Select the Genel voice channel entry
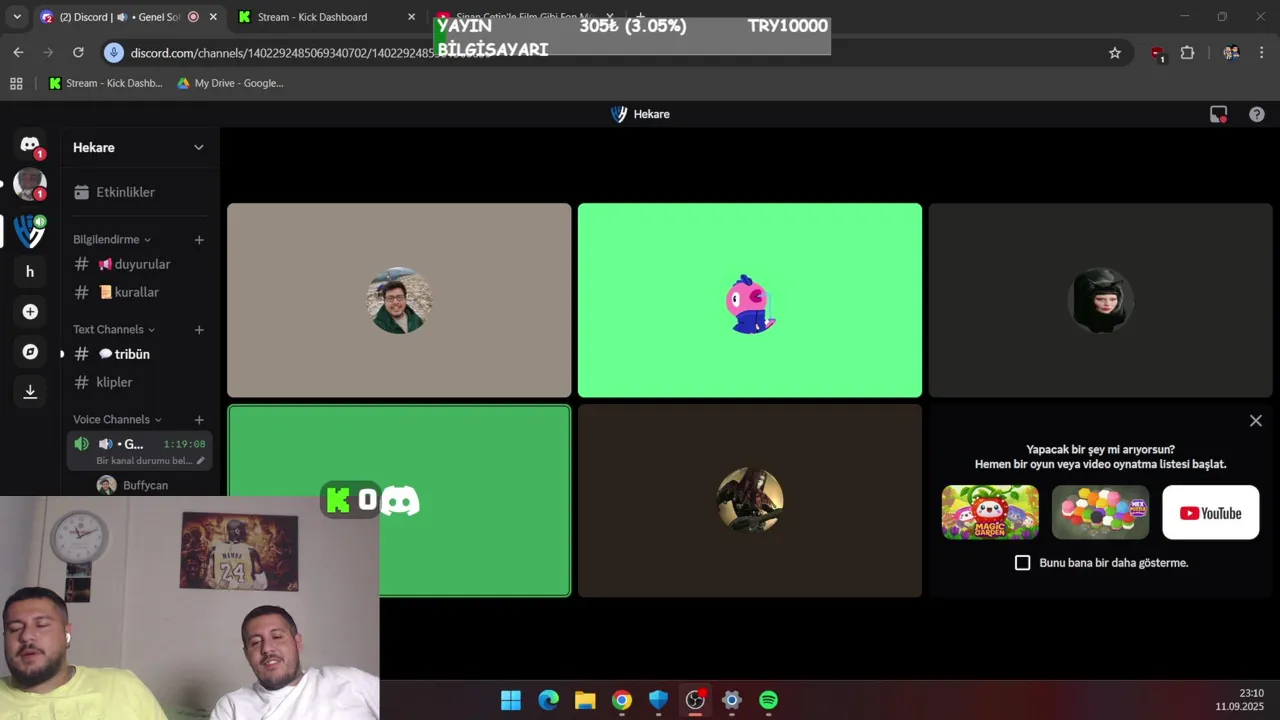Viewport: 1280px width, 720px height. (x=139, y=451)
